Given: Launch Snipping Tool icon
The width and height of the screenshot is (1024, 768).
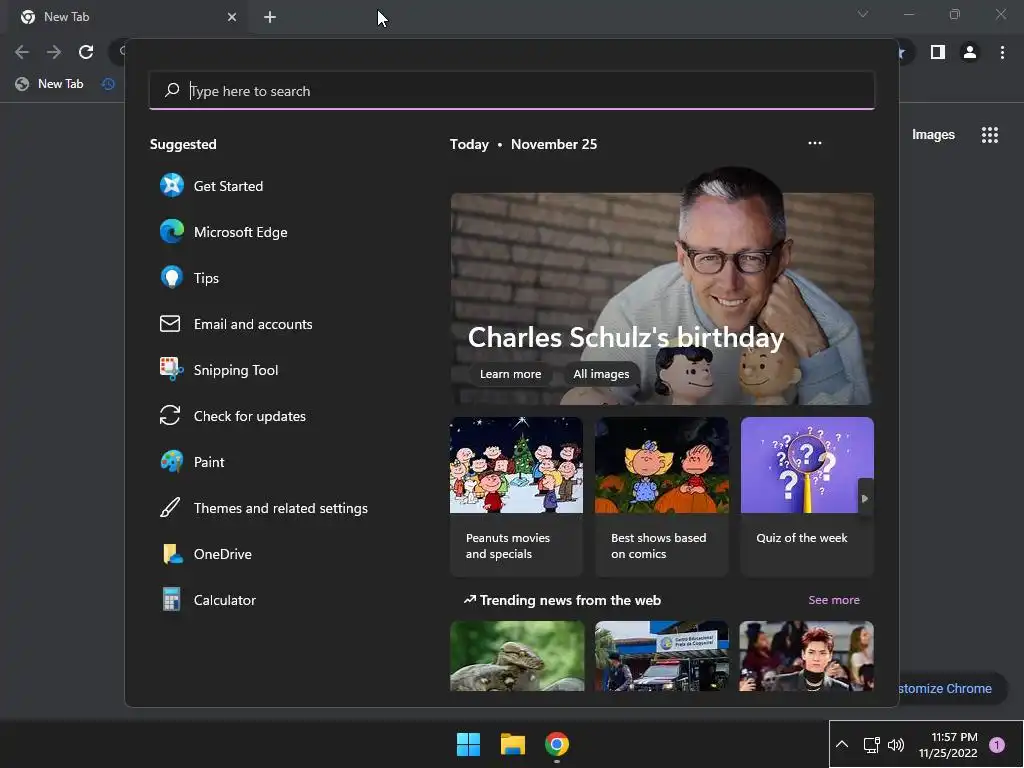Looking at the screenshot, I should tap(172, 369).
